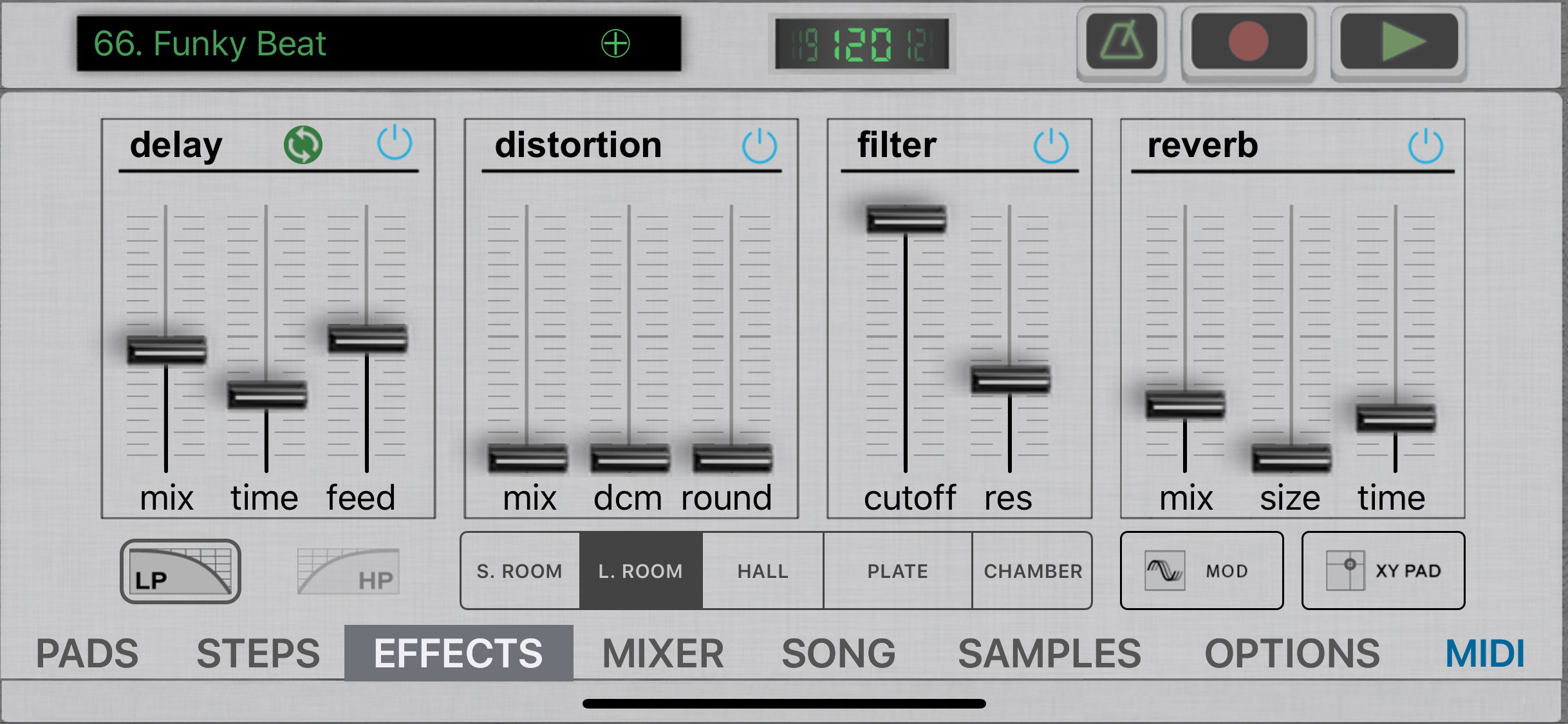Toggle the filter power button
Viewport: 1568px width, 724px height.
(x=1051, y=145)
